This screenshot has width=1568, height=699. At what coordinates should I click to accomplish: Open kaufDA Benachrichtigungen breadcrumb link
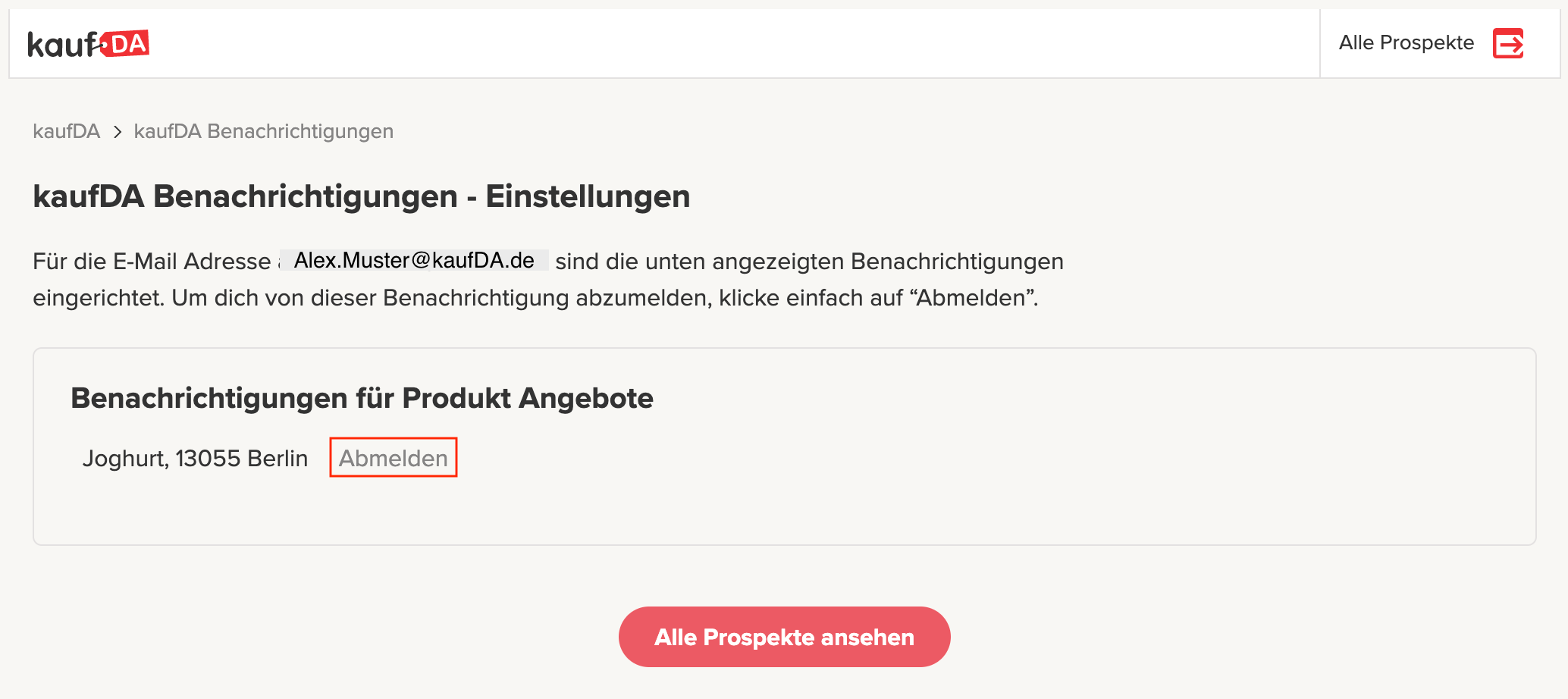coord(264,131)
